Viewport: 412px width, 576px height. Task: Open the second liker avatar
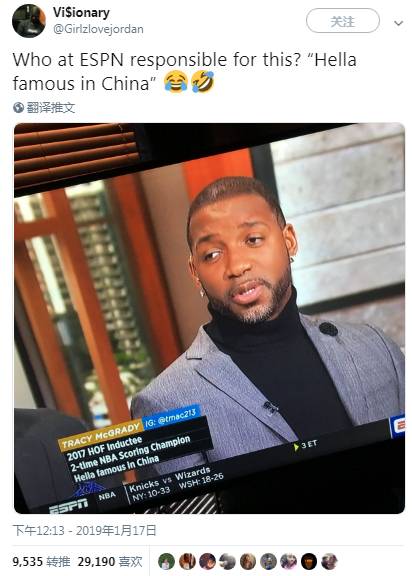pyautogui.click(x=187, y=561)
